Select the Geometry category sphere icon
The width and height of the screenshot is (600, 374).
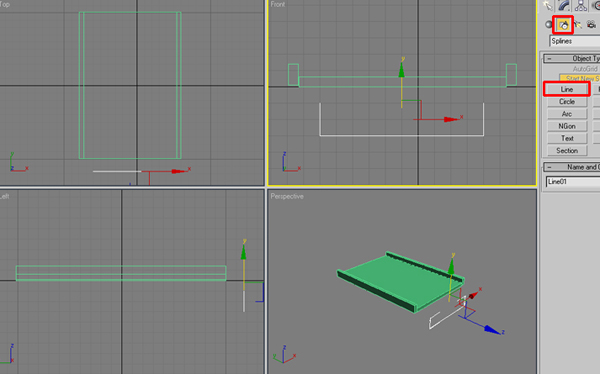click(549, 24)
